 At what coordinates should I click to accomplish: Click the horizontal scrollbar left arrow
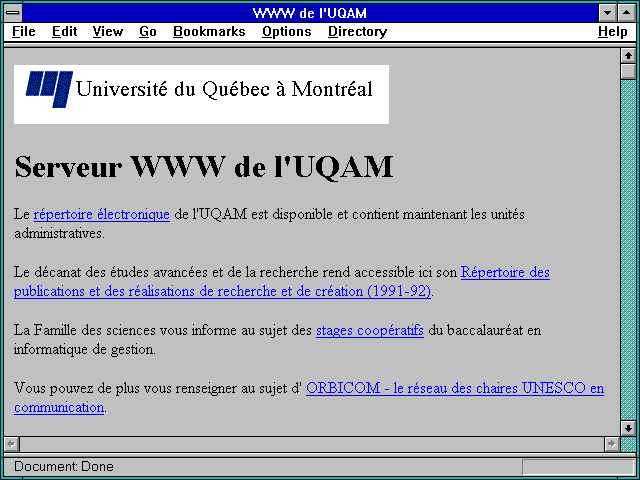[11, 444]
